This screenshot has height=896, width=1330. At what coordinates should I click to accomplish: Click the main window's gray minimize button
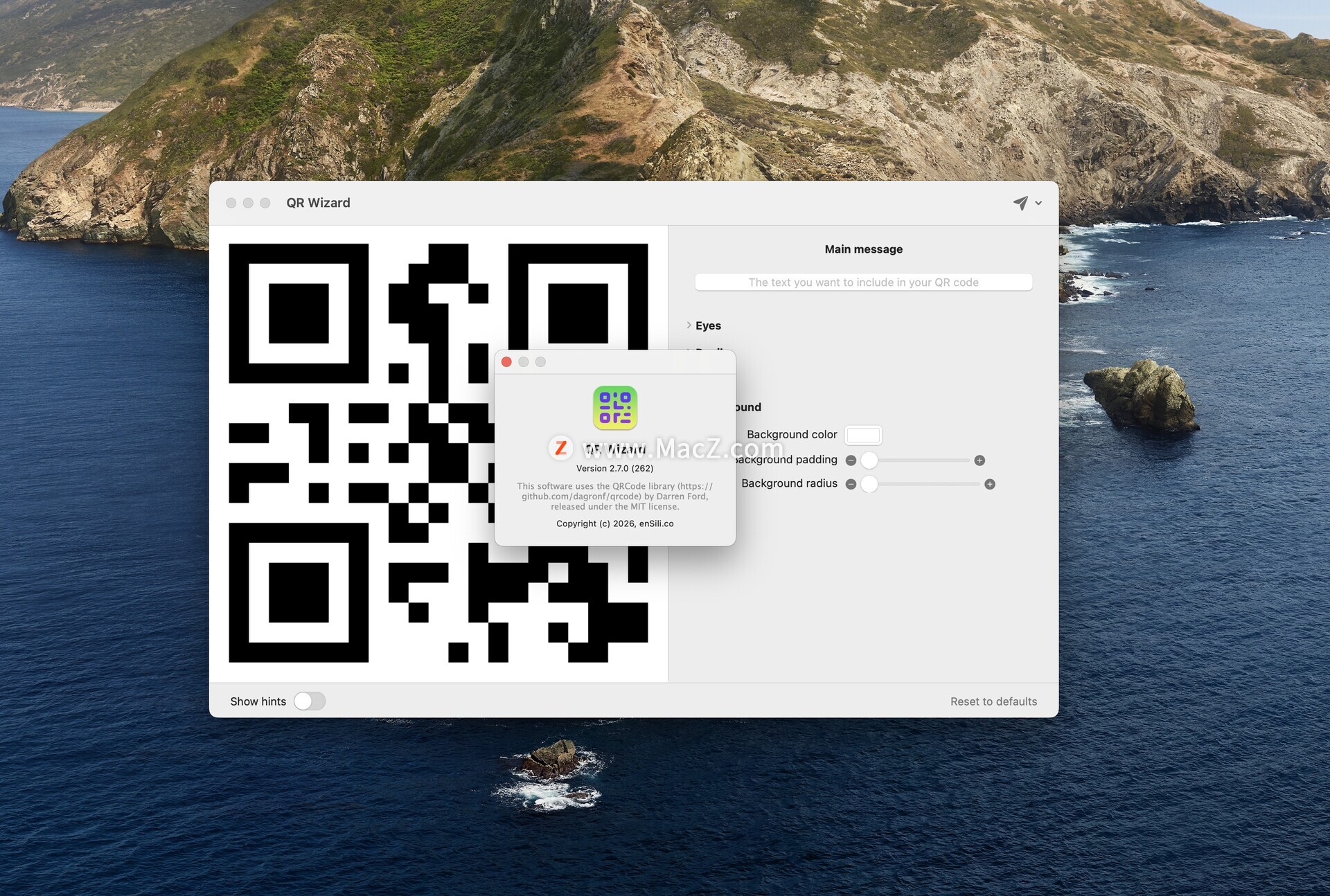click(x=248, y=203)
